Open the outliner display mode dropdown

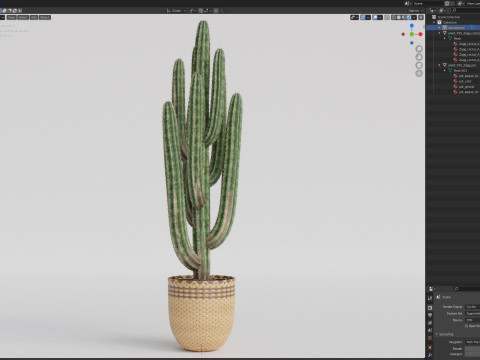[x=442, y=11]
